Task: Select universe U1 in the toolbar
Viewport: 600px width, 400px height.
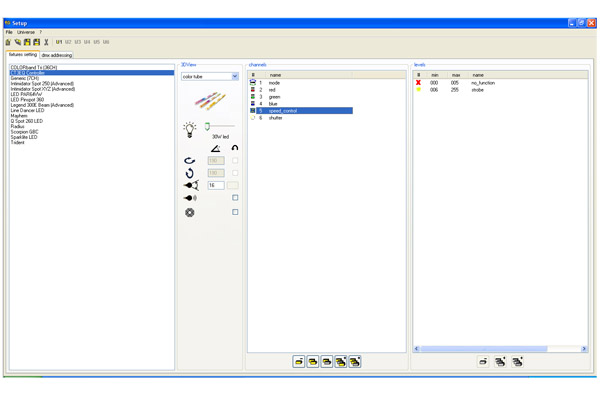Action: tap(59, 42)
